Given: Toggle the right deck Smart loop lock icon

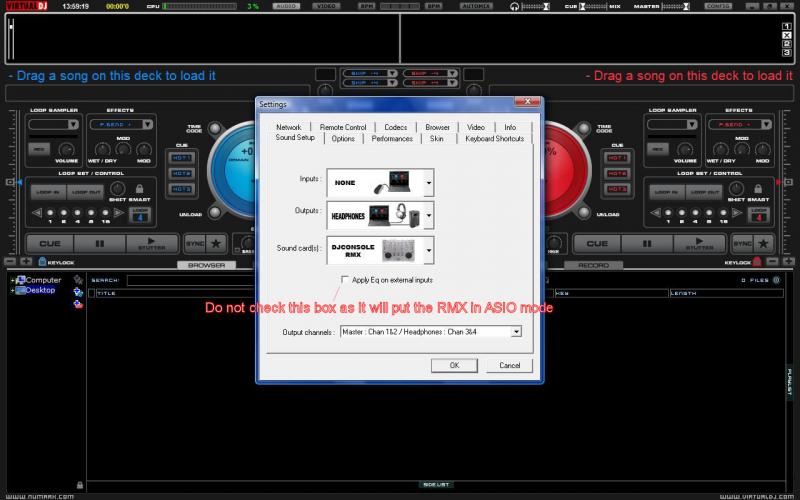Looking at the screenshot, I should point(758,189).
